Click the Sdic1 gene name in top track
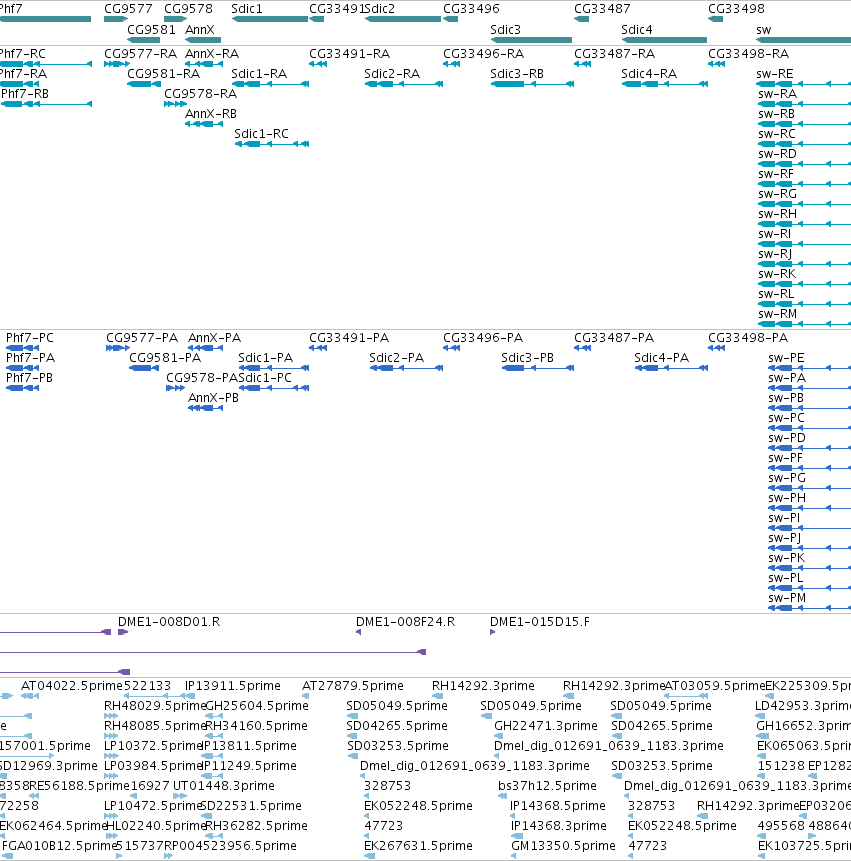 point(247,9)
